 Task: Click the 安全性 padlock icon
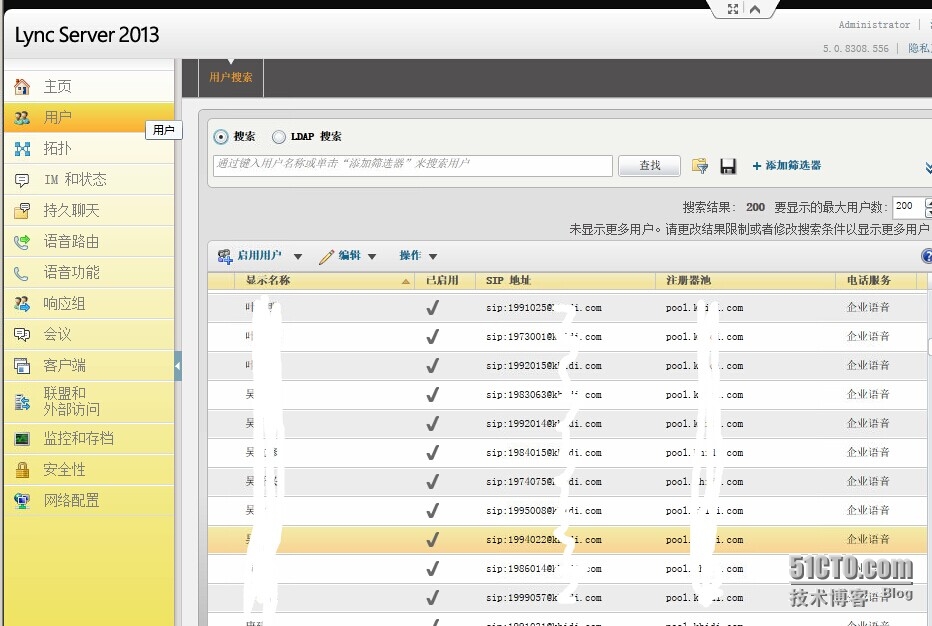[22, 470]
